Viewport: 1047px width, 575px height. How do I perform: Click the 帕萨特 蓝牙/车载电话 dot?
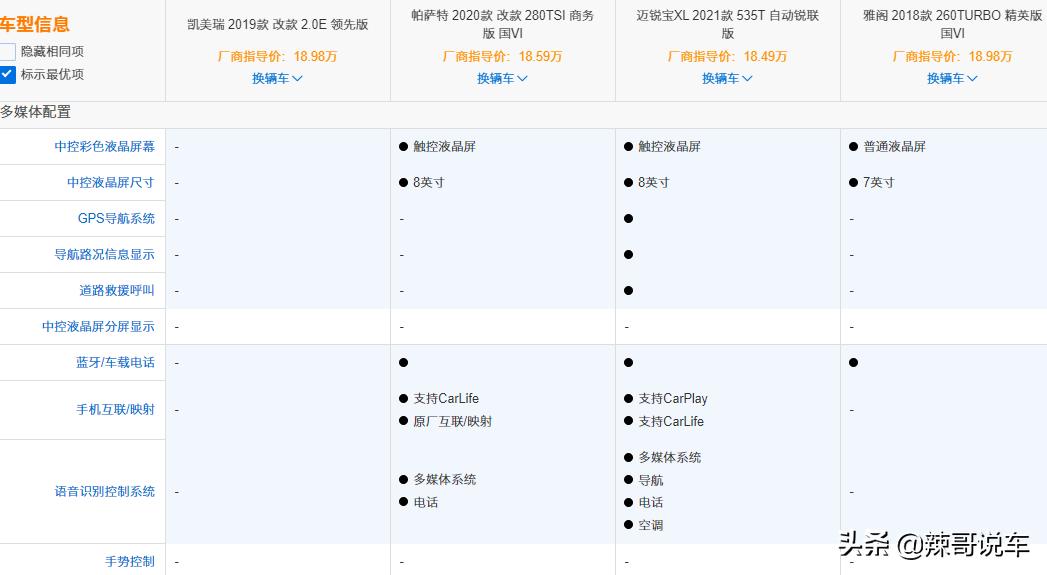[403, 363]
